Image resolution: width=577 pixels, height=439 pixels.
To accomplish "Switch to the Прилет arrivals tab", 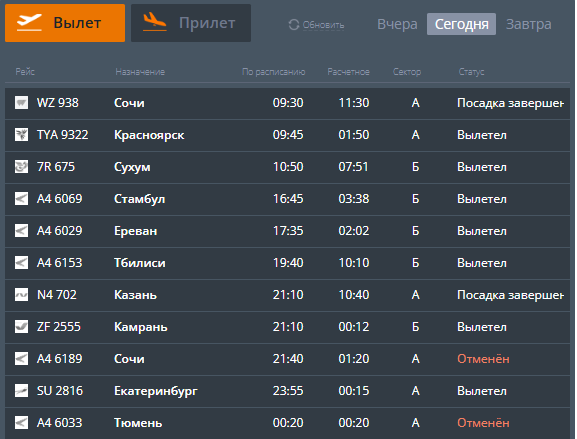I will (191, 23).
